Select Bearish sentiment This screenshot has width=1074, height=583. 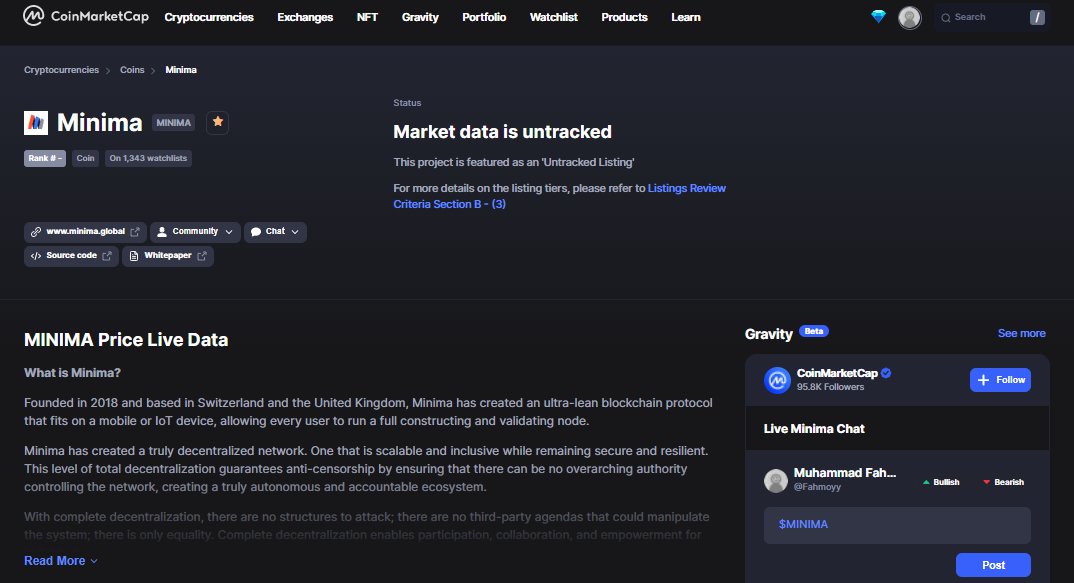coord(1003,482)
